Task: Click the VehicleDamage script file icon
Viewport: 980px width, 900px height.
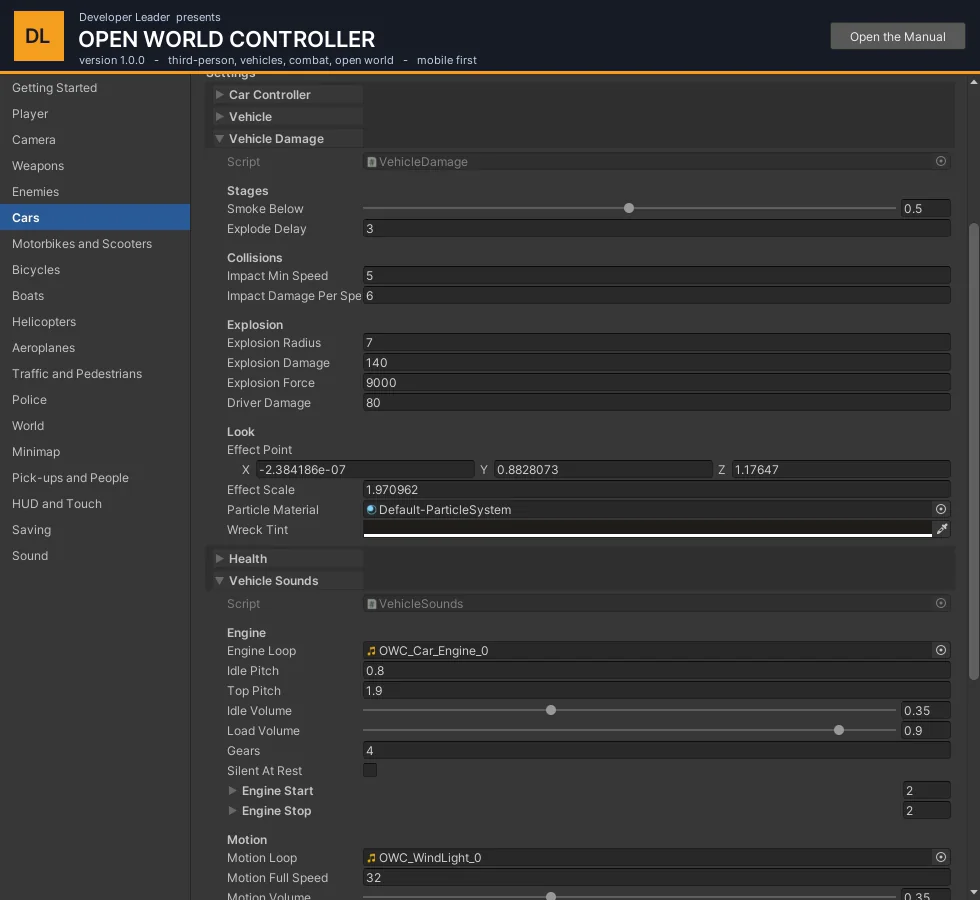Action: 371,162
